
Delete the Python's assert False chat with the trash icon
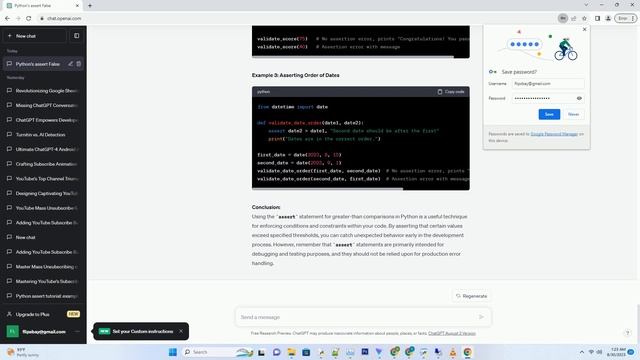click(x=79, y=64)
